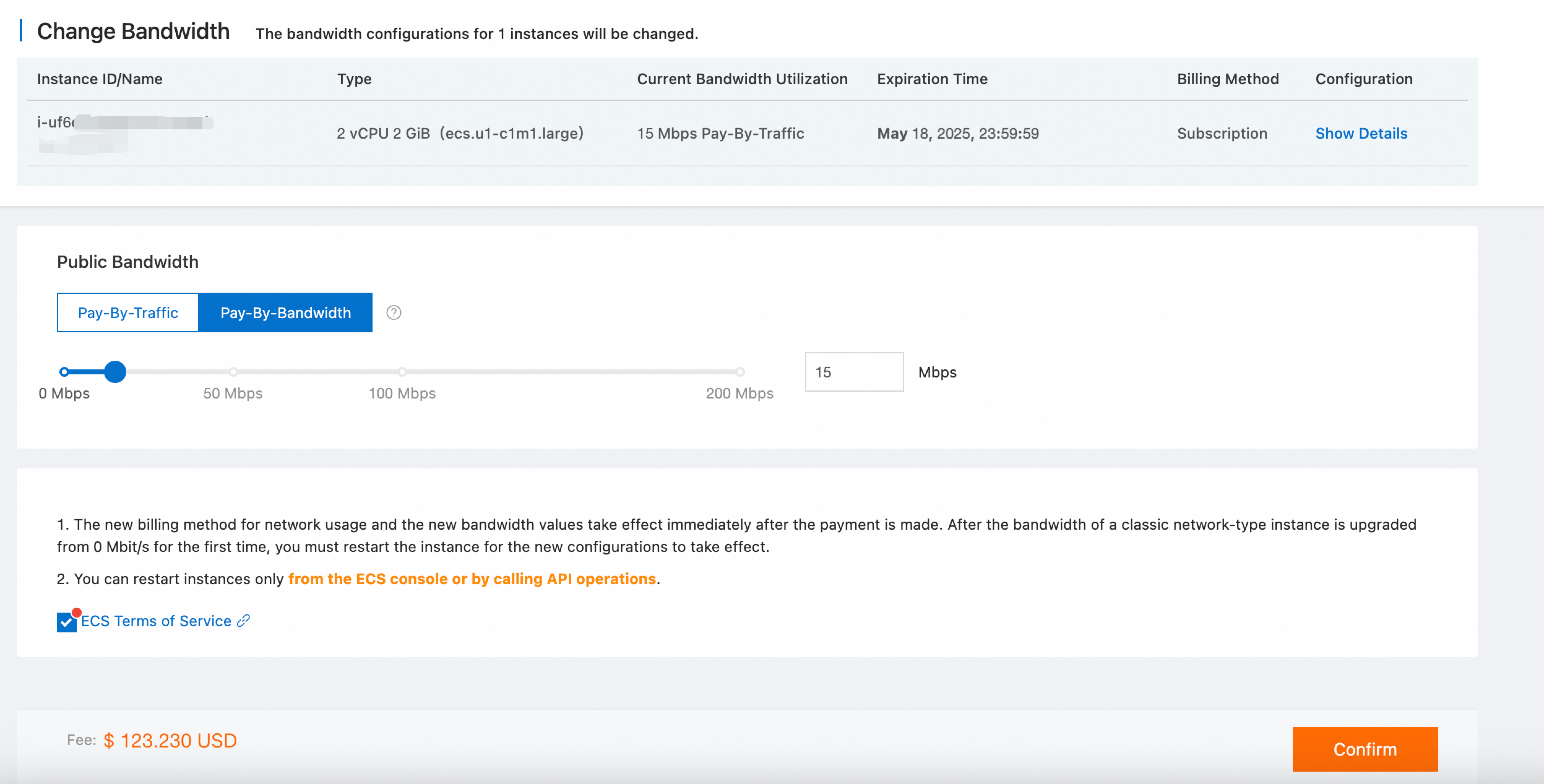Click the help question-mark icon beside Pay-By-Bandwidth

(394, 312)
